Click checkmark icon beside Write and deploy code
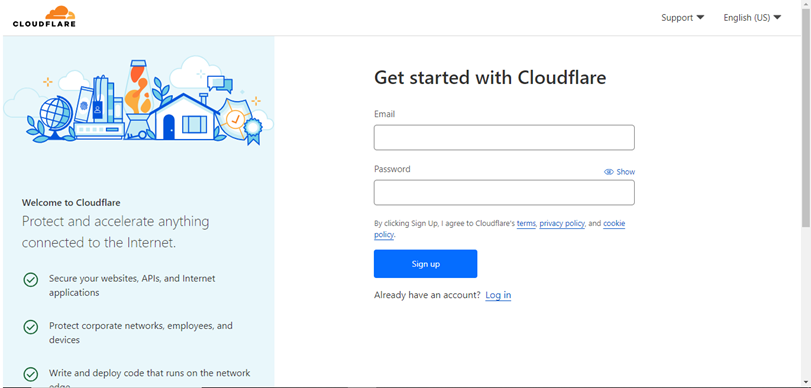Image resolution: width=811 pixels, height=388 pixels. click(31, 374)
